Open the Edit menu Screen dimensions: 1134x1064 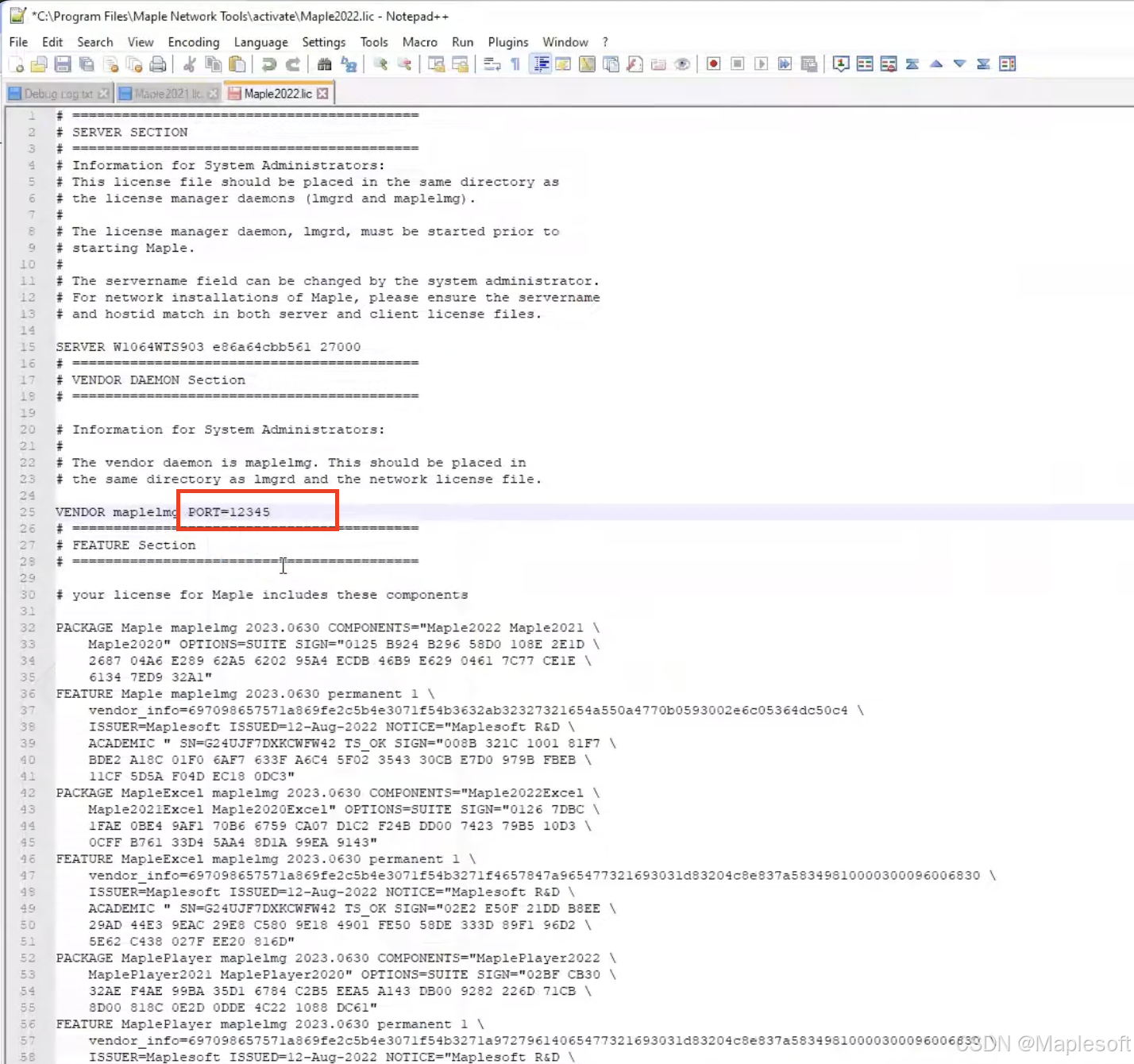[52, 42]
